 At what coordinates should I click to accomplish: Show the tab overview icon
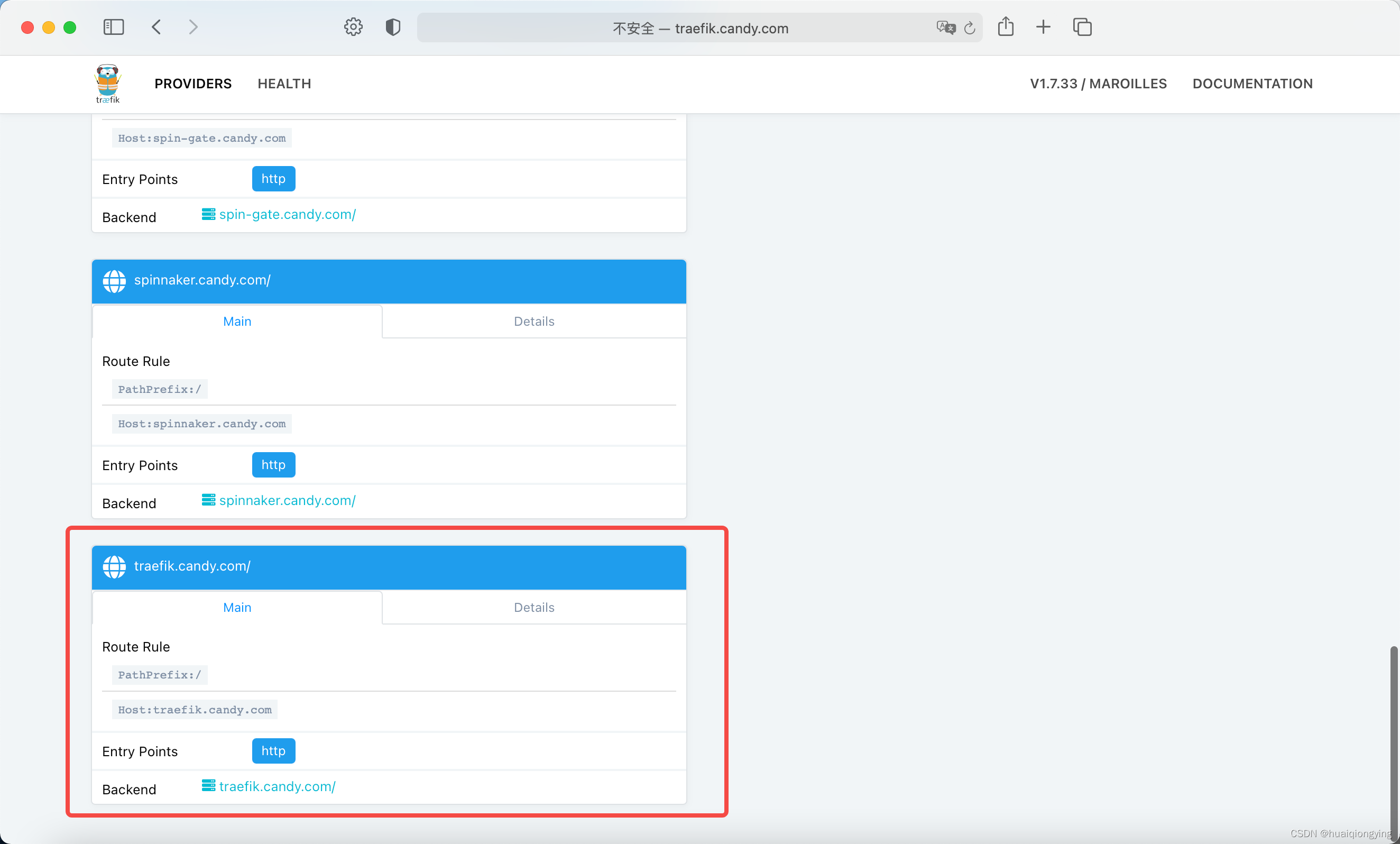[x=1082, y=27]
